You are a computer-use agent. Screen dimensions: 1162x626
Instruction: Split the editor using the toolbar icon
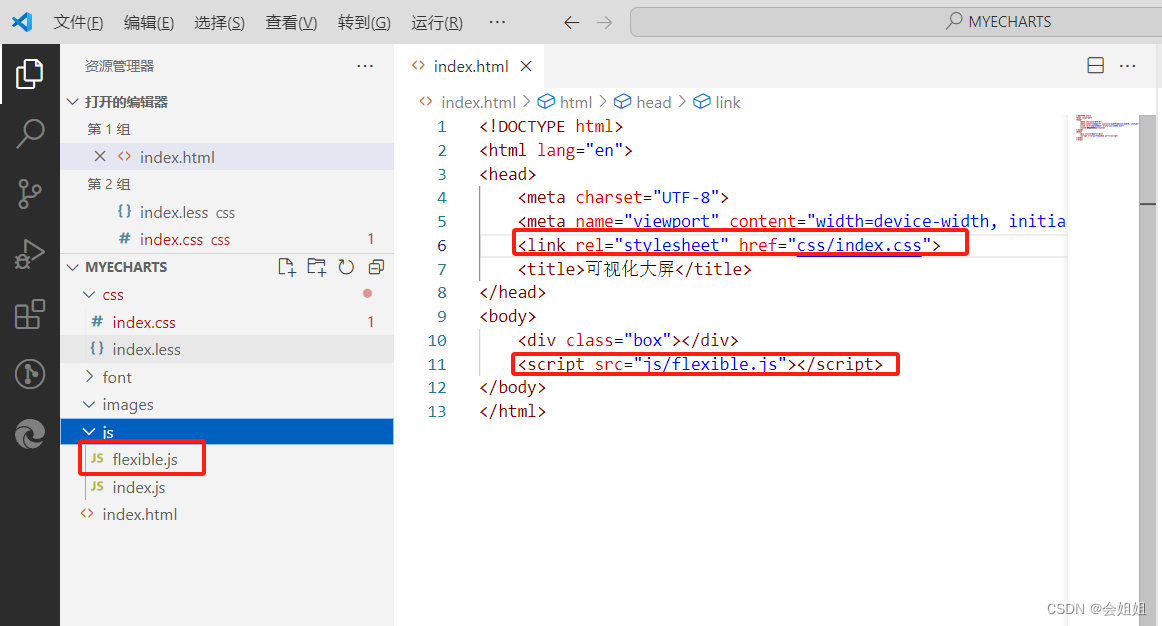(x=1095, y=64)
